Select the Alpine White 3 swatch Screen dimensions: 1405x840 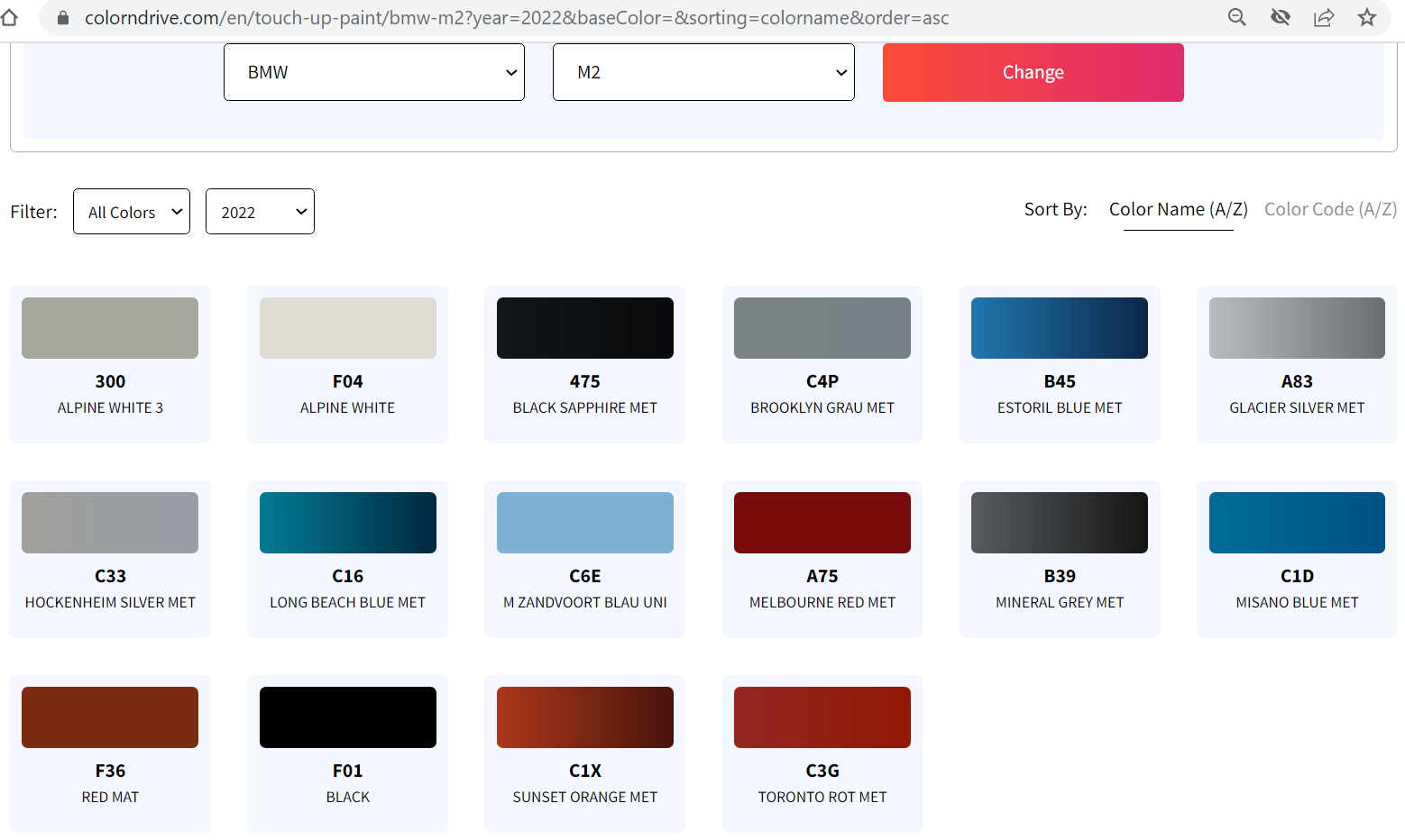click(x=110, y=328)
